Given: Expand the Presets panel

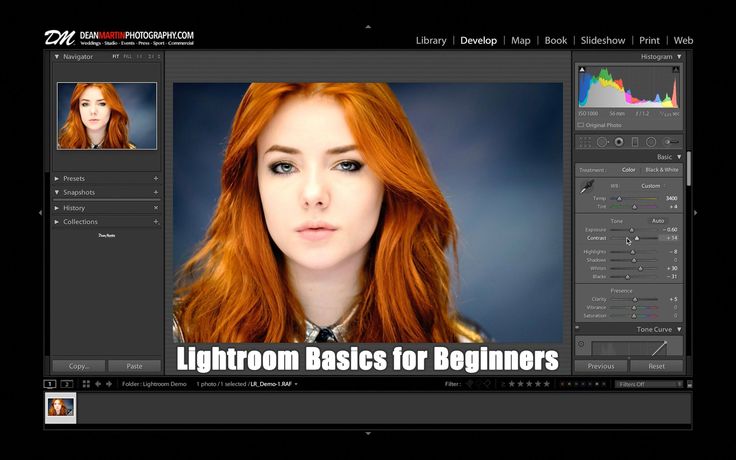Looking at the screenshot, I should coord(57,179).
